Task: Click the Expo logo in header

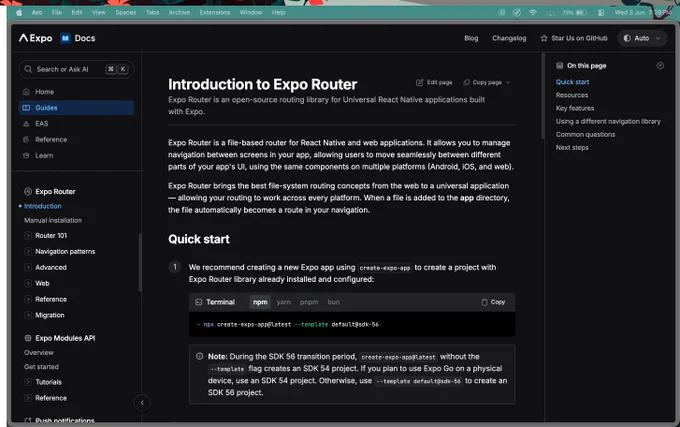Action: [x=36, y=38]
